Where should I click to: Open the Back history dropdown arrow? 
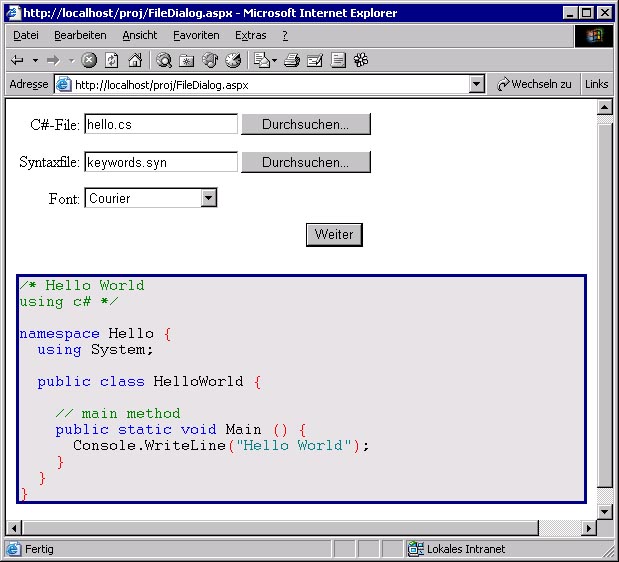tap(36, 60)
